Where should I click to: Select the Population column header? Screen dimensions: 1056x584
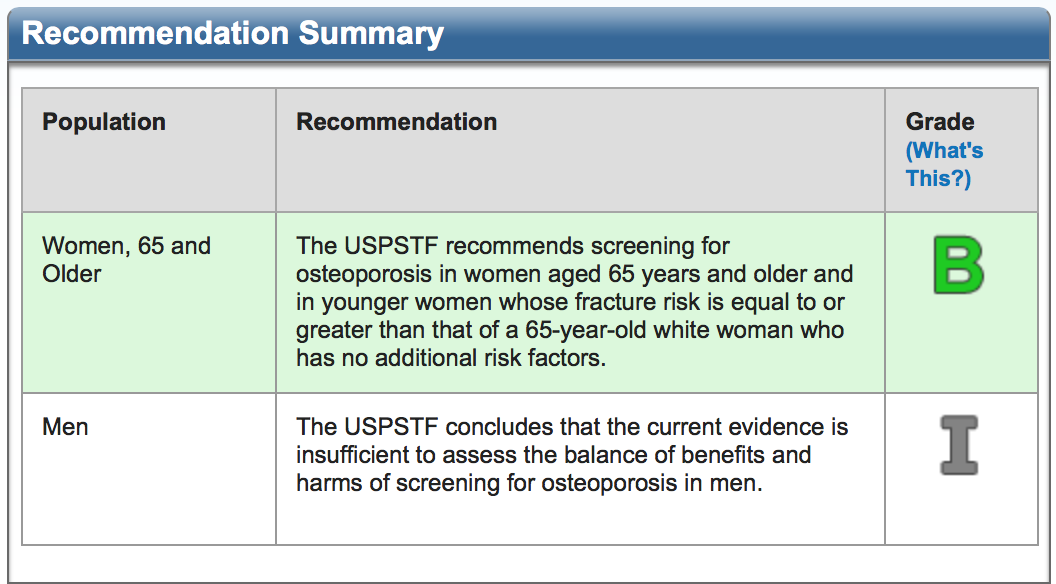click(104, 122)
